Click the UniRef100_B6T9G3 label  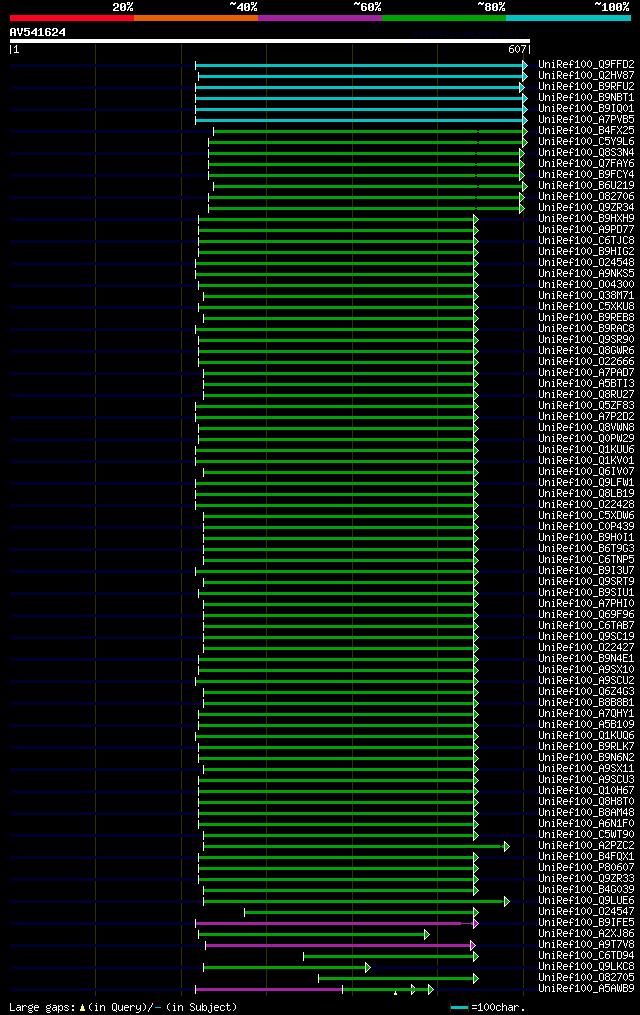point(586,548)
